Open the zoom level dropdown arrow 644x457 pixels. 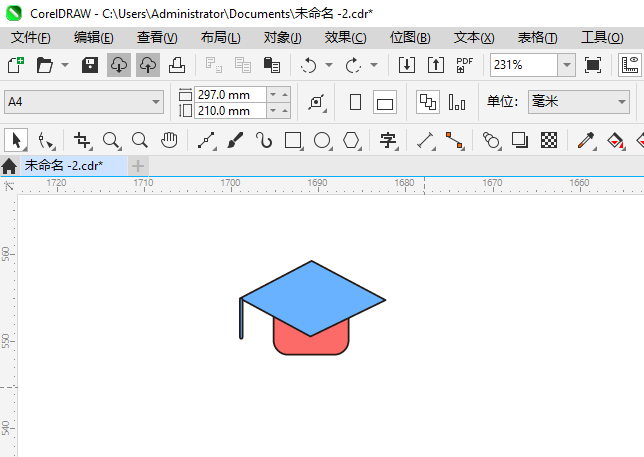[x=567, y=65]
